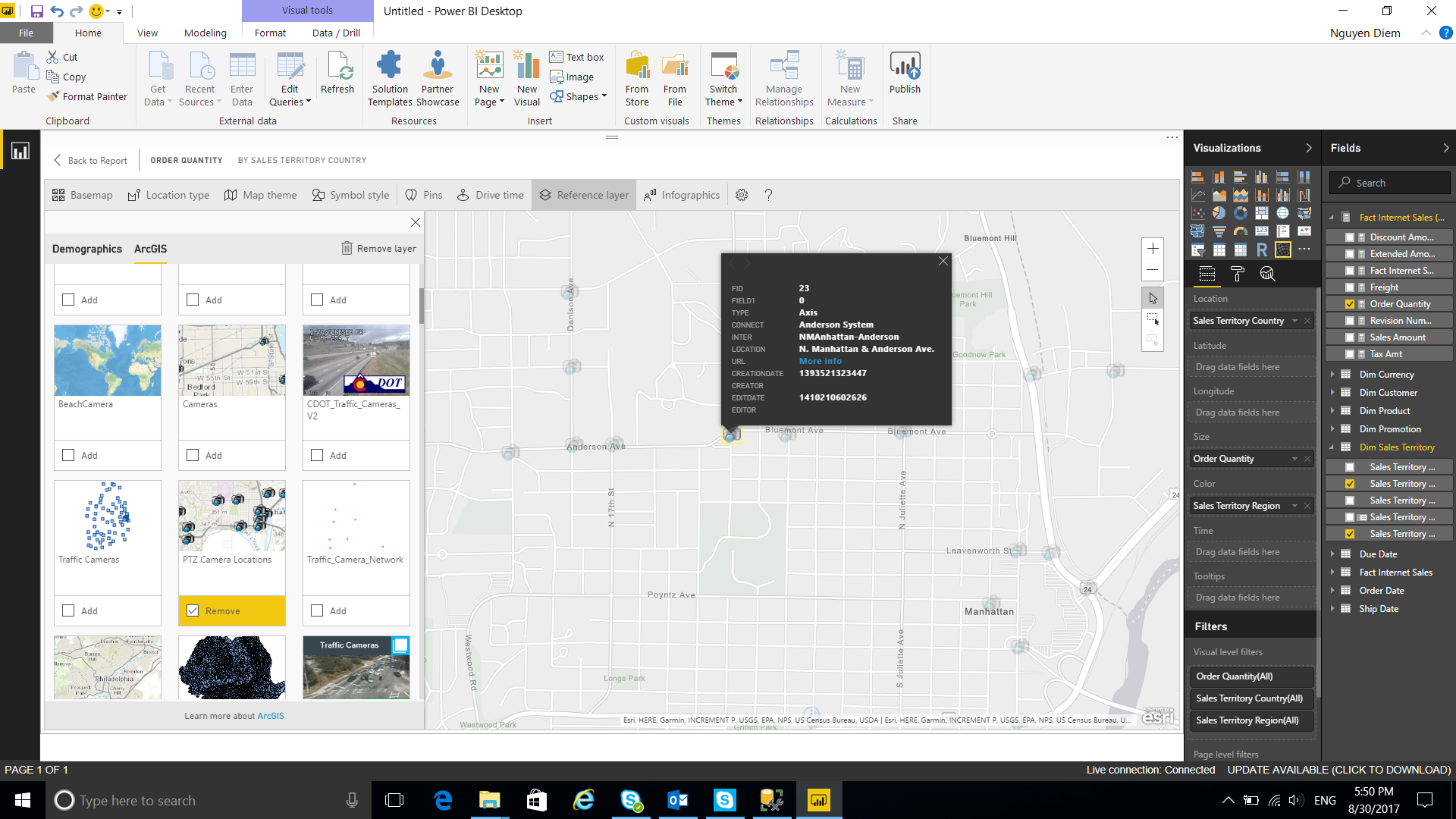
Task: Add a Text box
Action: click(576, 57)
